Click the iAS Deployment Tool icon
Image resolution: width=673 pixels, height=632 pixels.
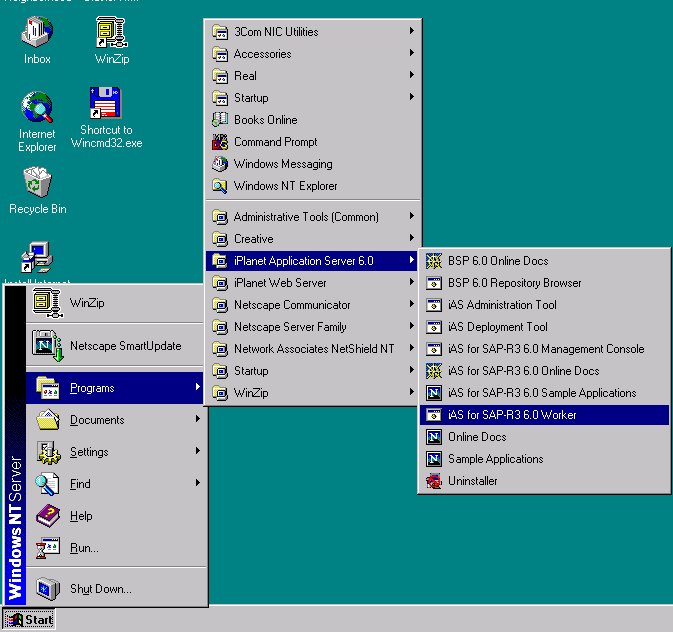(x=434, y=327)
